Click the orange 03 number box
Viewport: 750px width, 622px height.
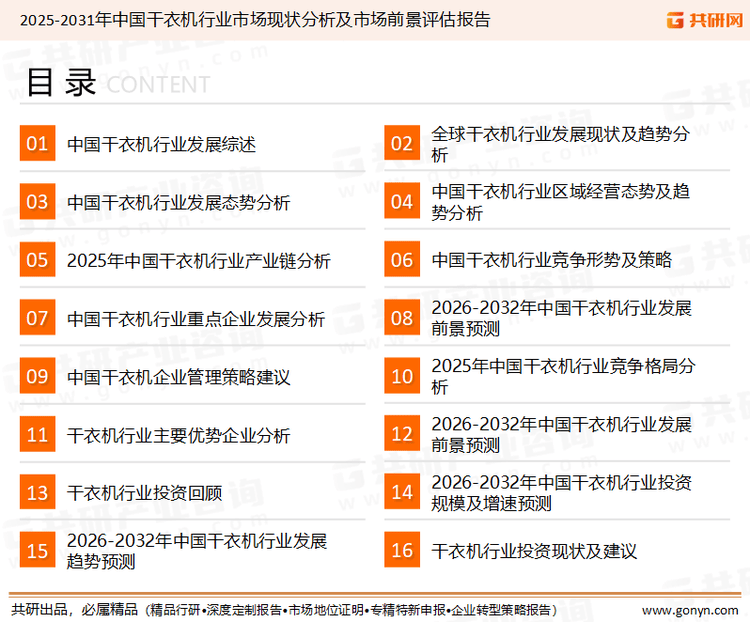click(37, 201)
